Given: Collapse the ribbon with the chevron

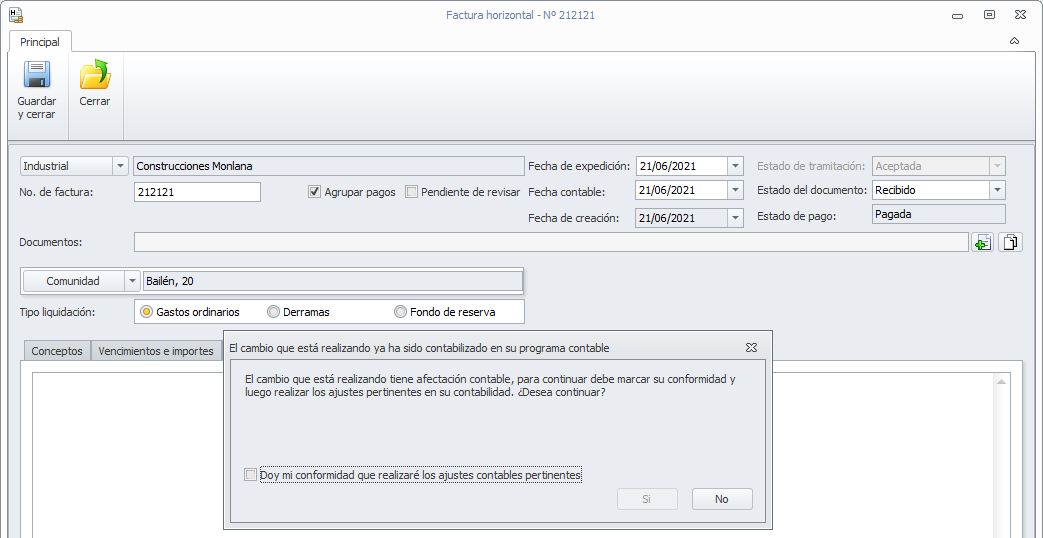Looking at the screenshot, I should 1014,42.
